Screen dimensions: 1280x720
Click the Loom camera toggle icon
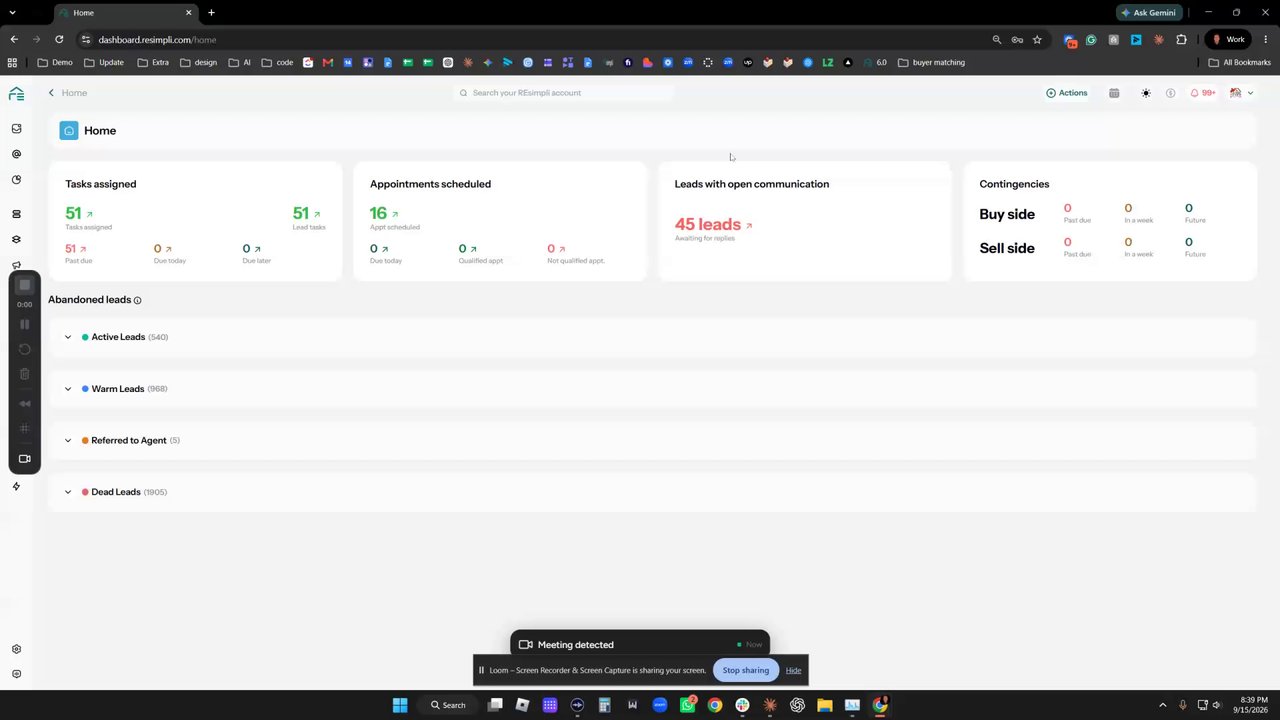pos(25,459)
